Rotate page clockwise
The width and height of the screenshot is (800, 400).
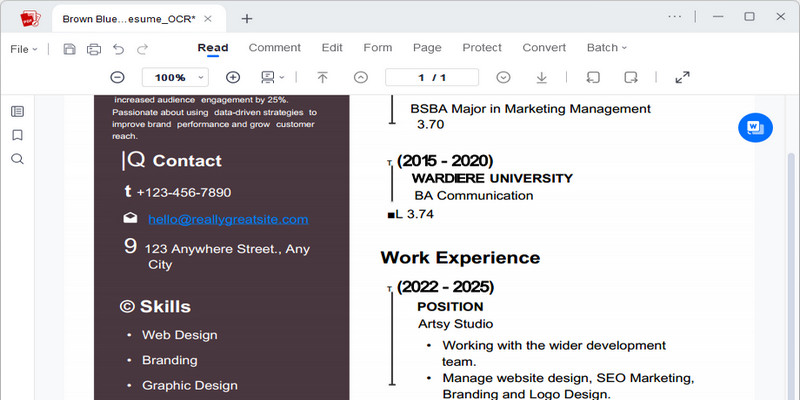(x=631, y=78)
